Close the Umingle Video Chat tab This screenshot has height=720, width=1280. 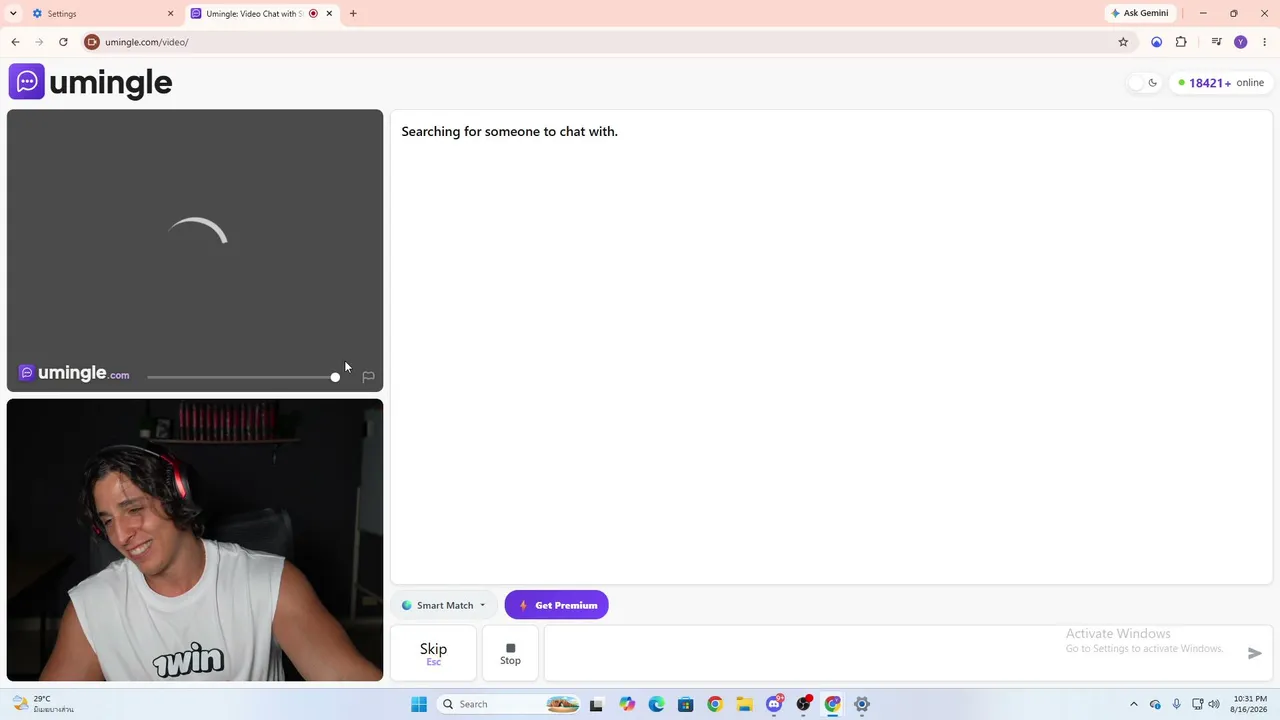click(x=329, y=14)
